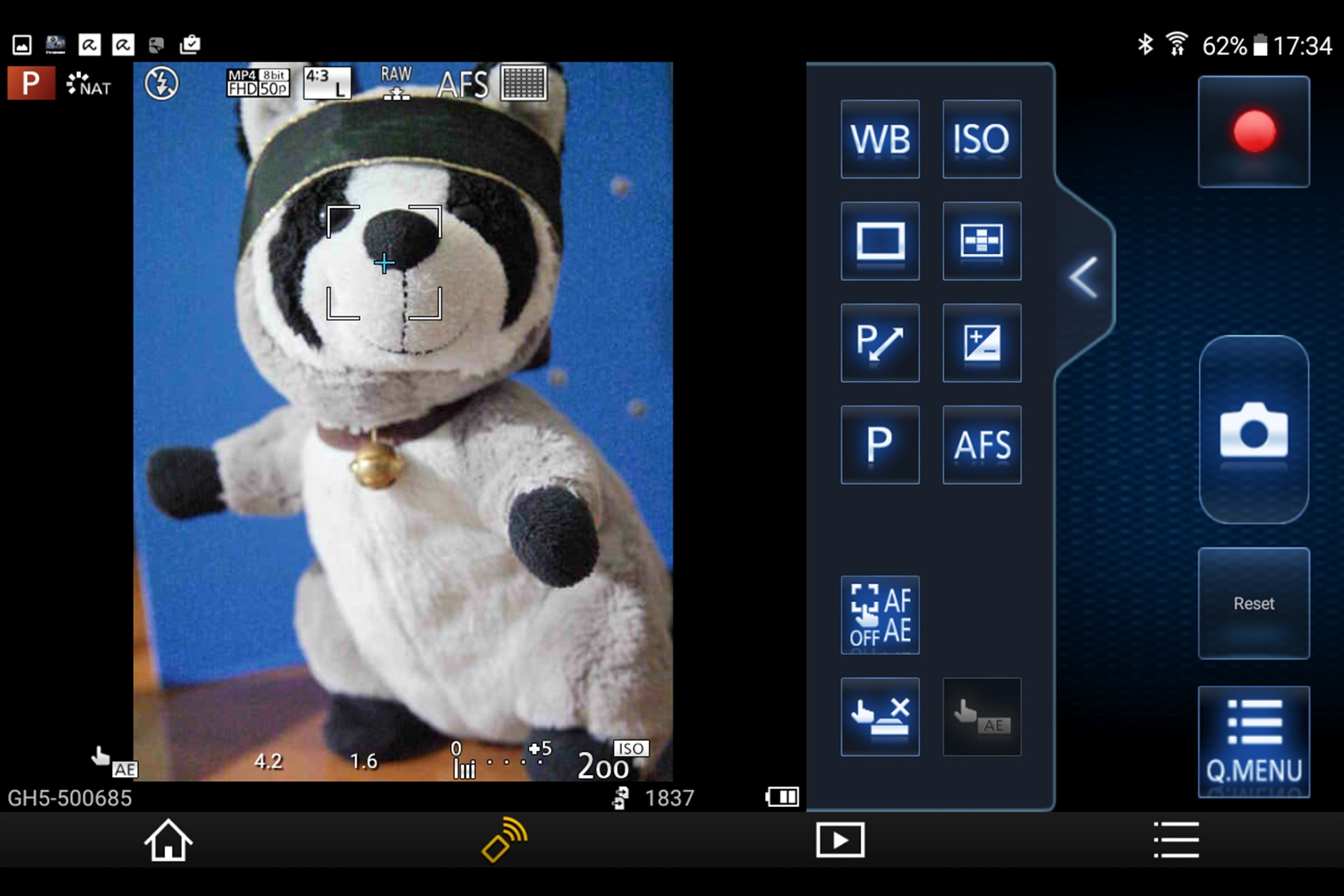Open the flash setting from the live view
The image size is (1344, 896).
(x=160, y=84)
